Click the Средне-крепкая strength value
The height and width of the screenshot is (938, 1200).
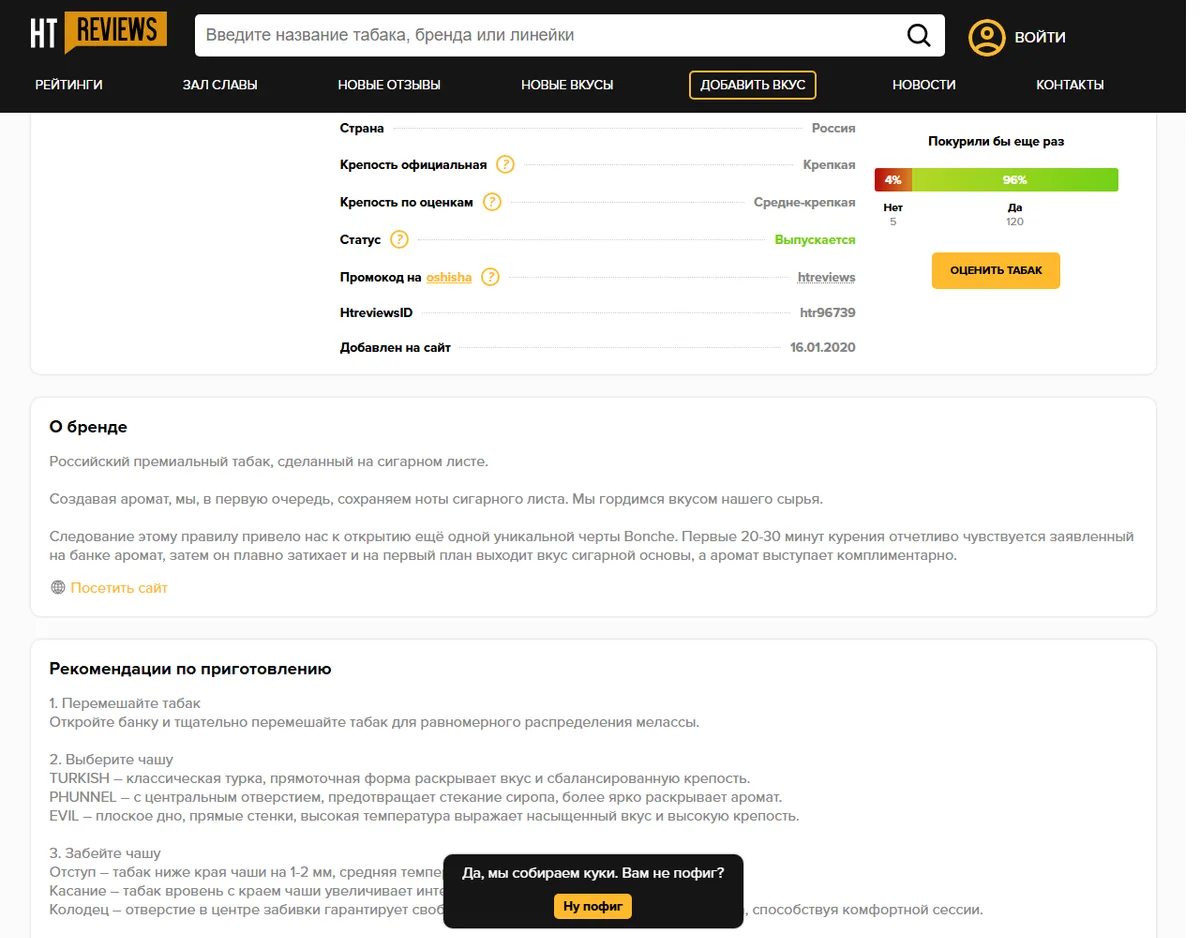805,202
